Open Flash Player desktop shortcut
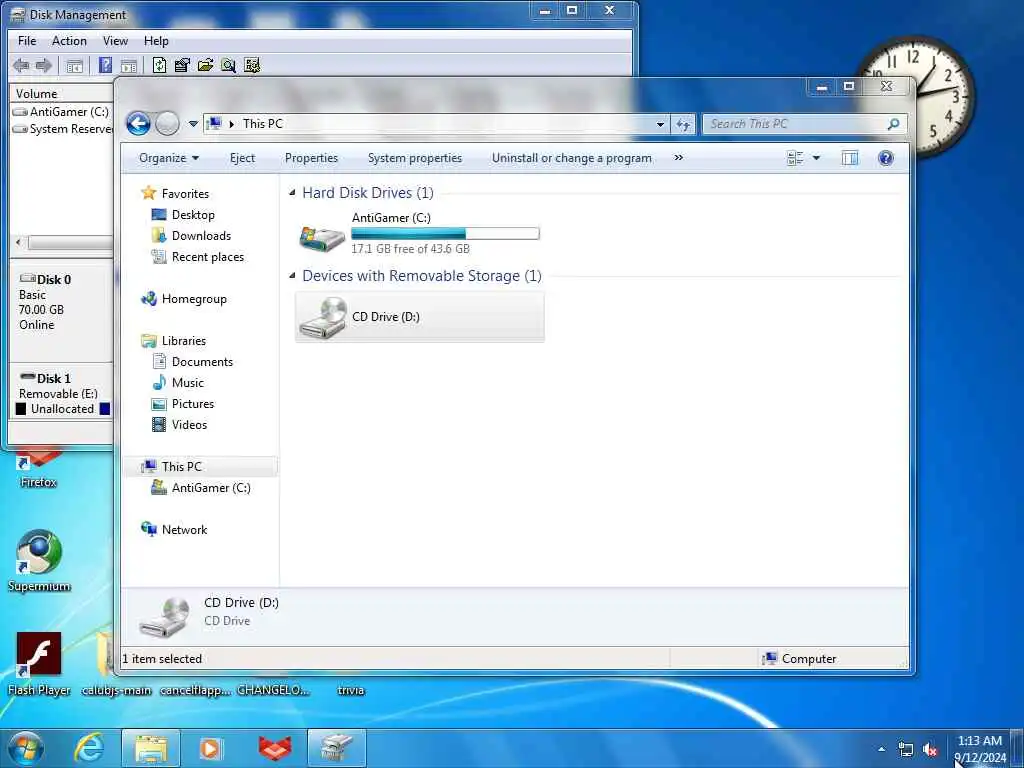Image resolution: width=1024 pixels, height=768 pixels. pos(39,664)
